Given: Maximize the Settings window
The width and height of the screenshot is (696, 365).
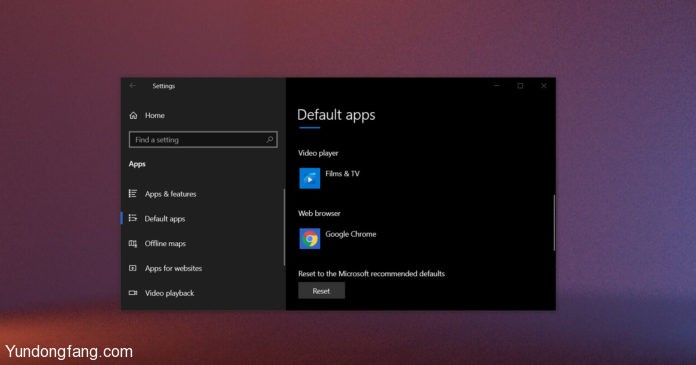Looking at the screenshot, I should click(520, 86).
